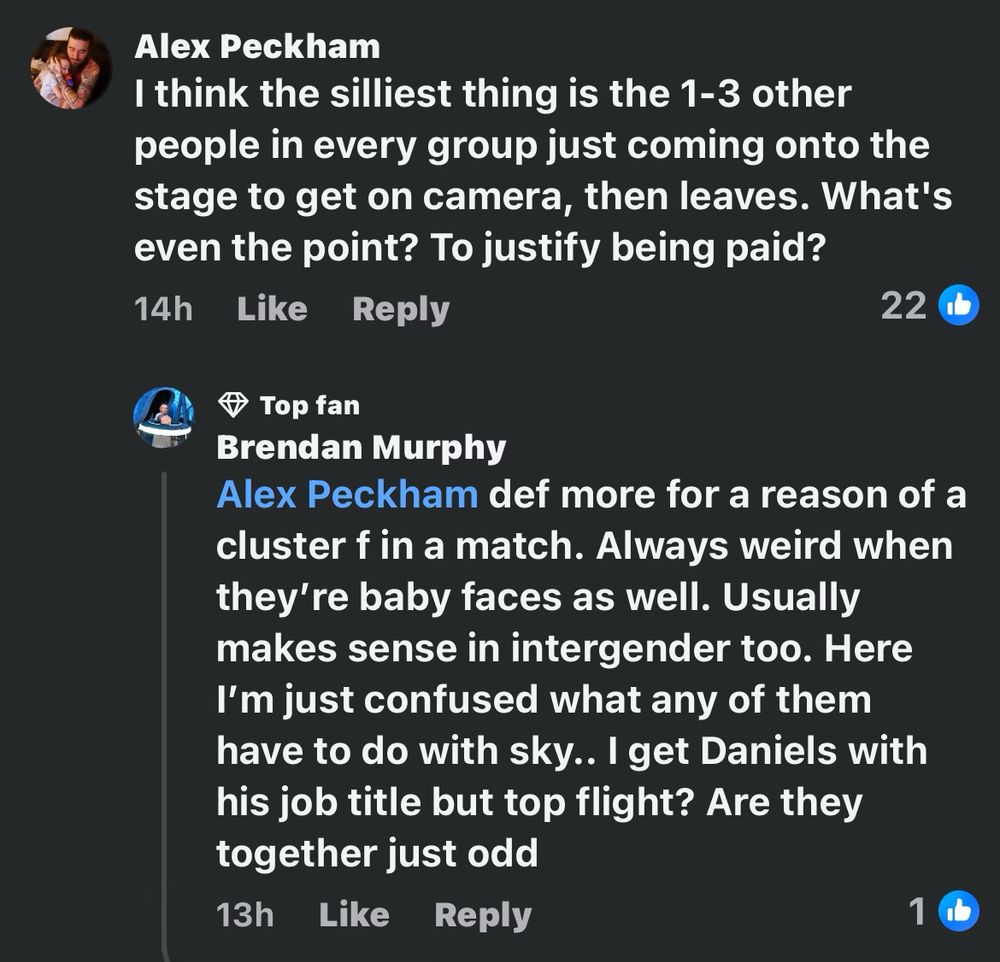This screenshot has height=962, width=1000.
Task: Like Brendan Murphy's reply
Action: click(x=354, y=914)
